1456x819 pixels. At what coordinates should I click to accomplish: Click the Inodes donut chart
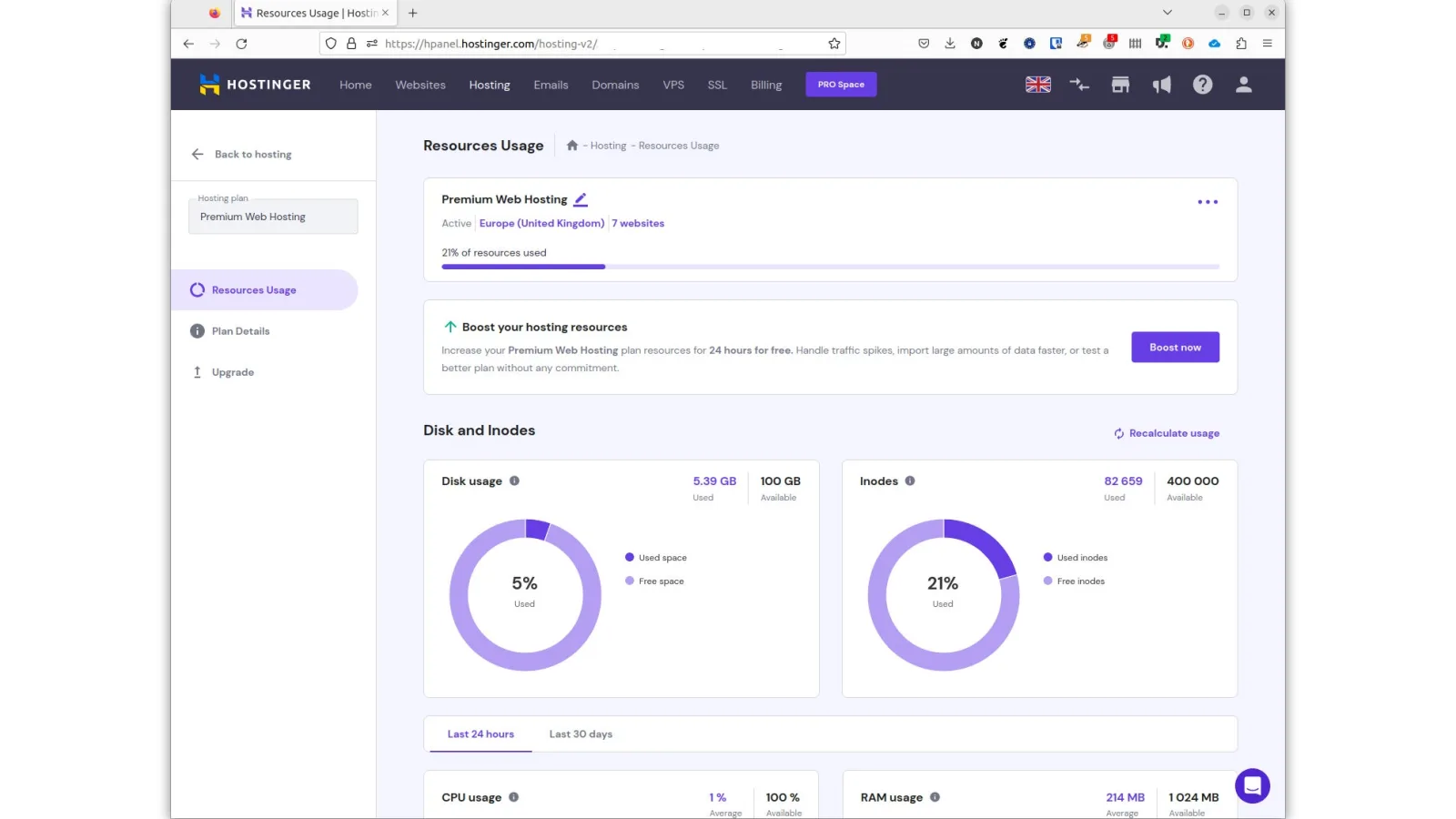944,595
